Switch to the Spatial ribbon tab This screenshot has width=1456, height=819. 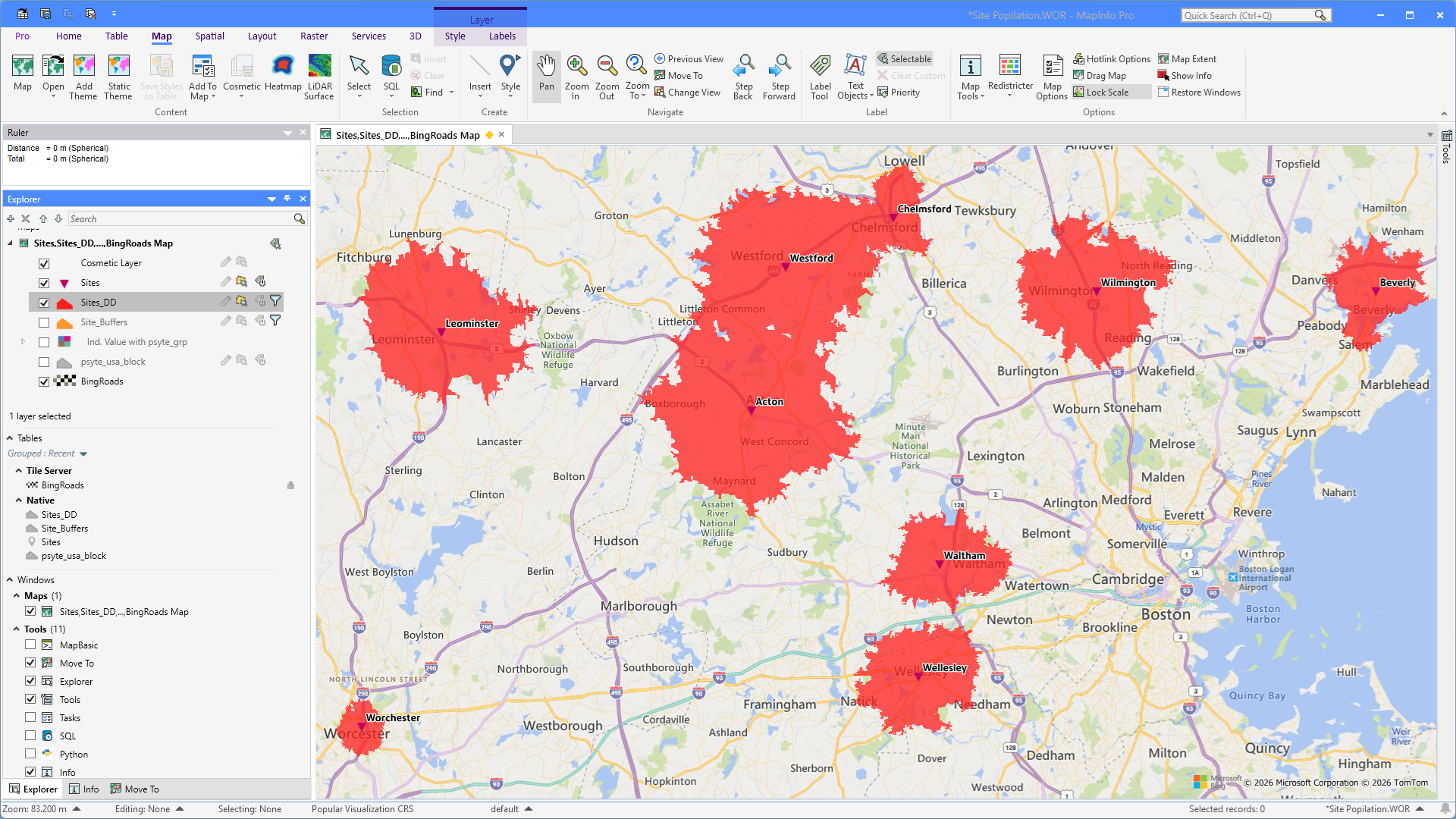[x=209, y=36]
